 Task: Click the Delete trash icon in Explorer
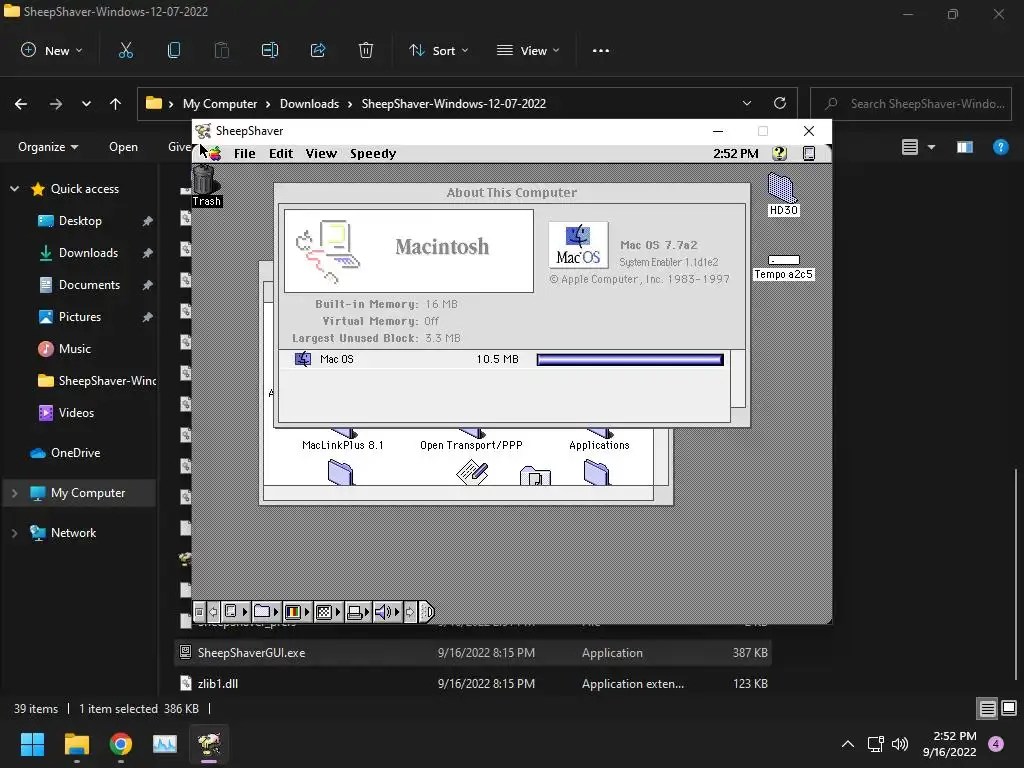tap(366, 50)
